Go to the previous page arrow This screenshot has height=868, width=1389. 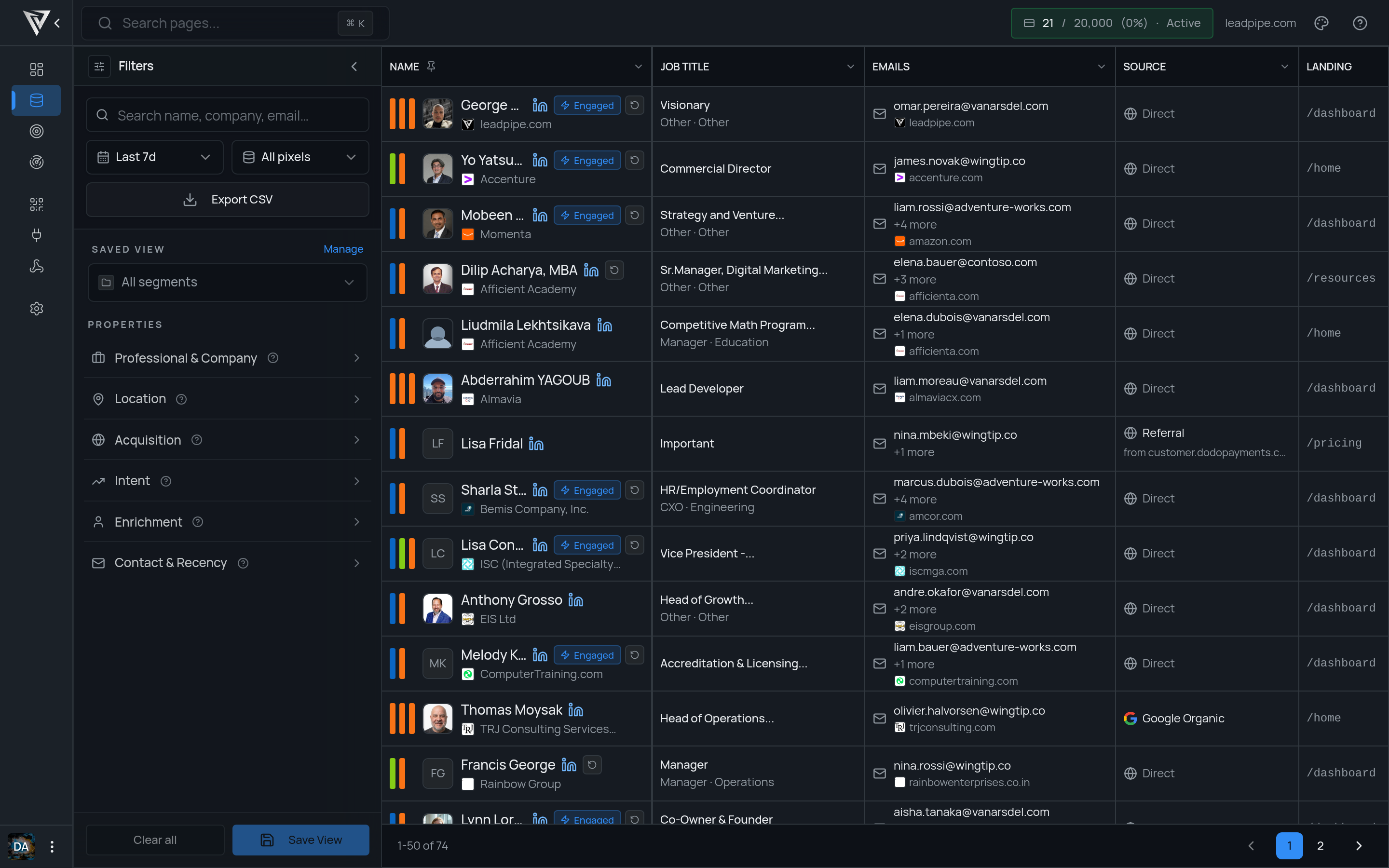tap(1251, 846)
